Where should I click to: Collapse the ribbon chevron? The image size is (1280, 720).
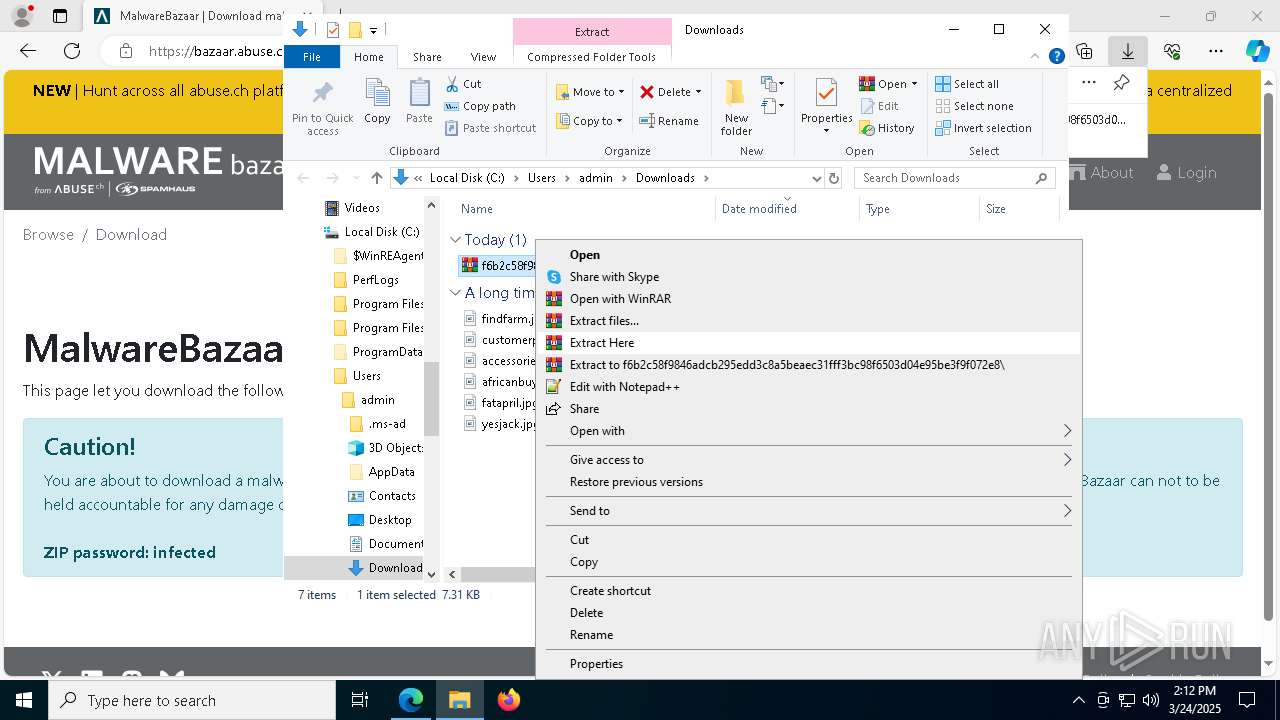1036,57
